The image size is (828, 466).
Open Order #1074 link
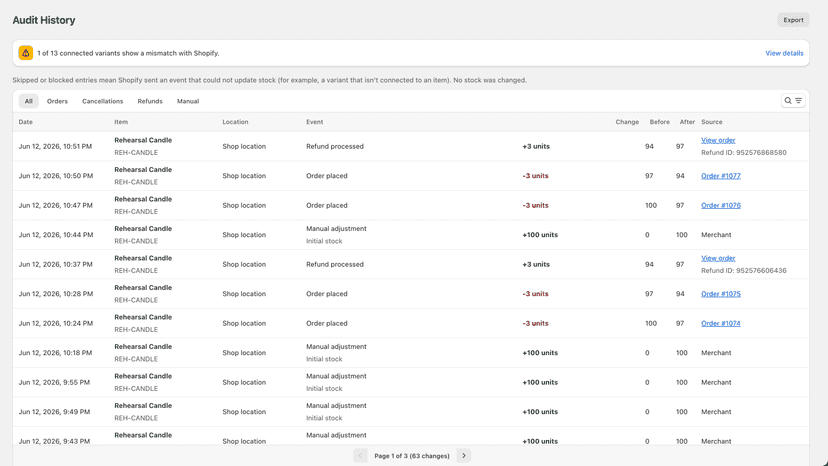pos(721,323)
